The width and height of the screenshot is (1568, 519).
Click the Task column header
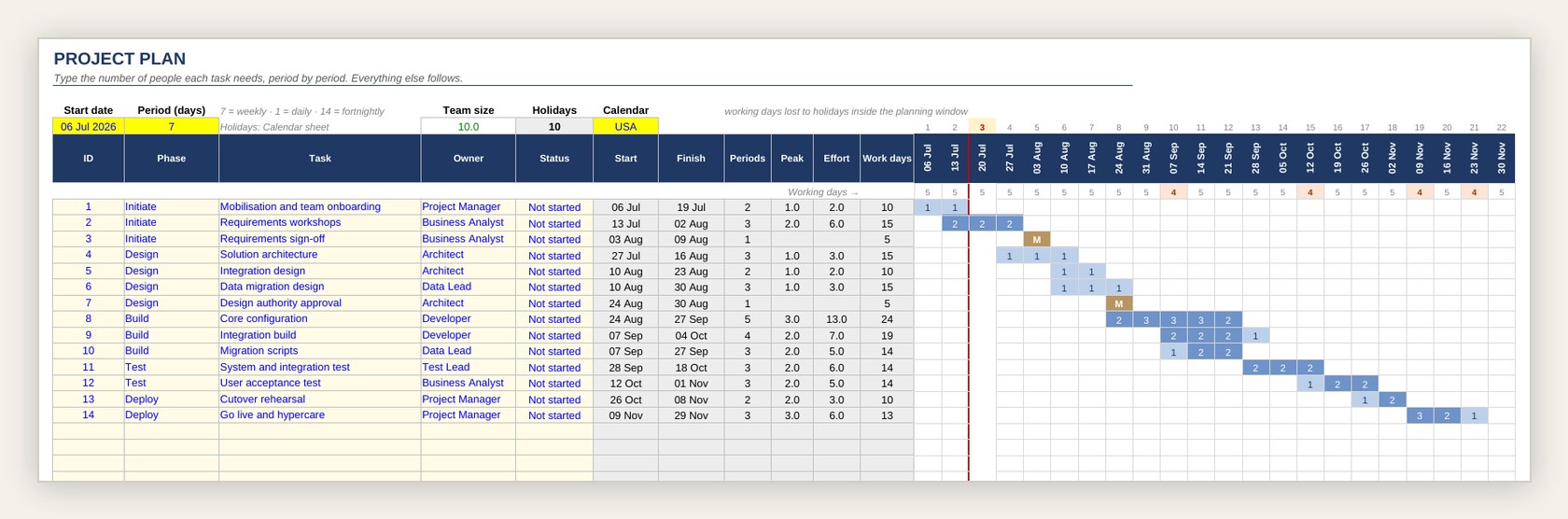click(x=320, y=158)
